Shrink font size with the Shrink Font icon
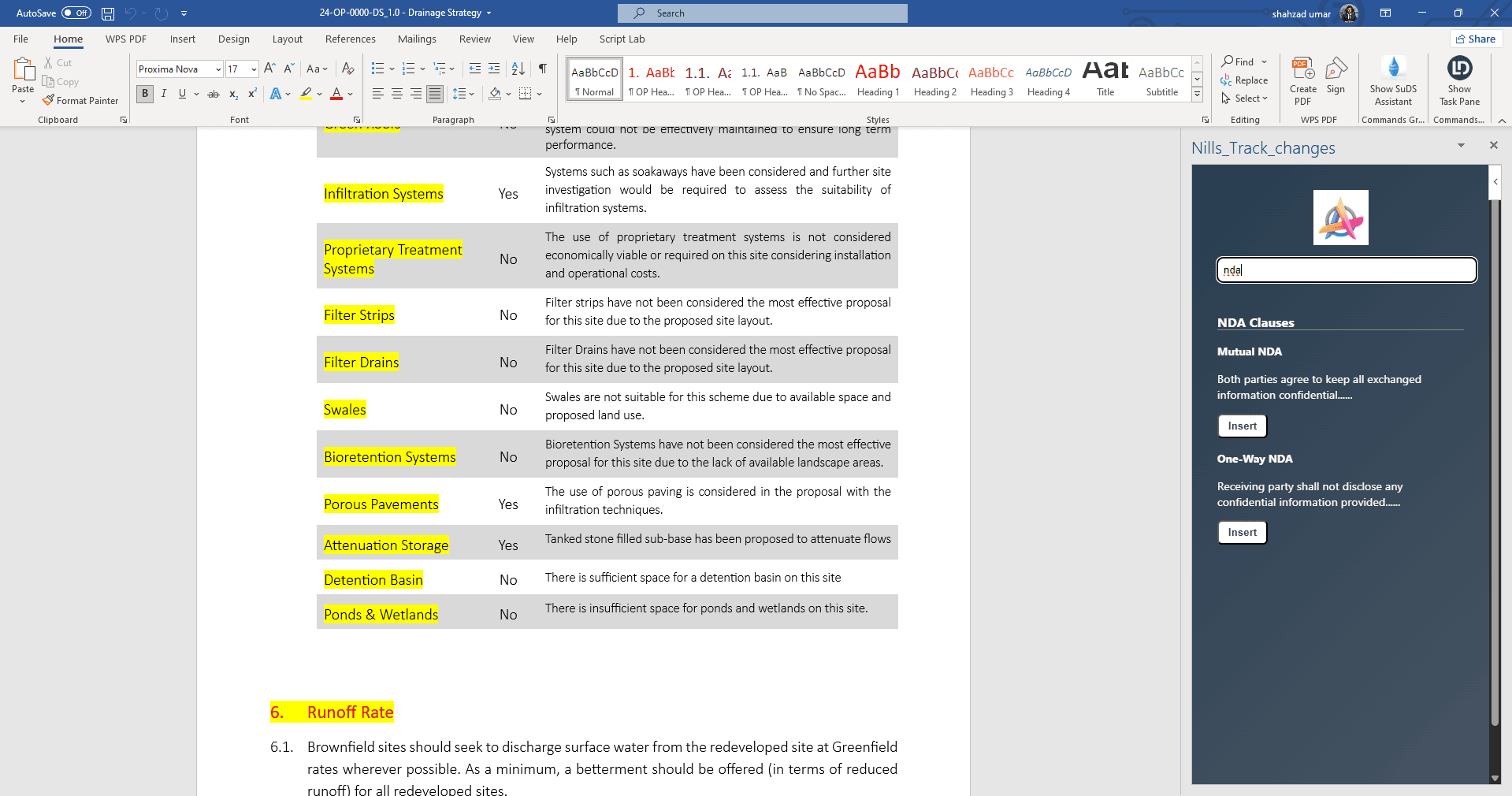This screenshot has height=796, width=1512. pyautogui.click(x=288, y=69)
